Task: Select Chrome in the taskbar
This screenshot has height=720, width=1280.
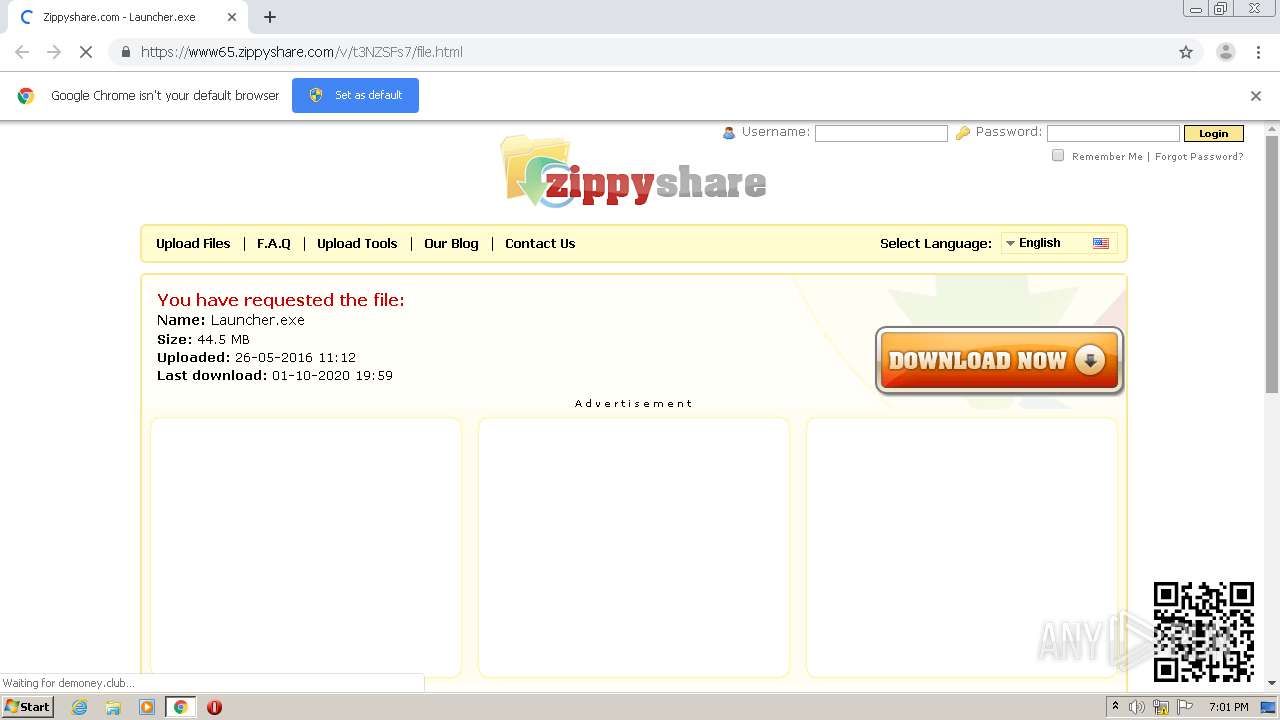Action: [x=180, y=707]
